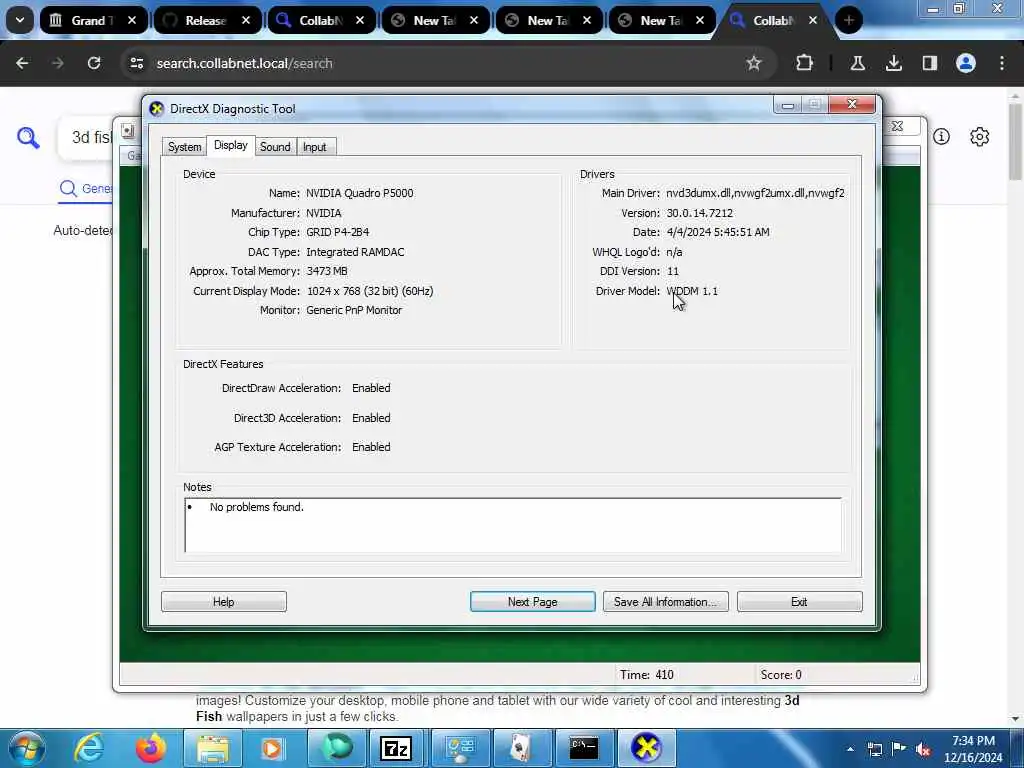Click the Next Page button
Screen dimensions: 1024x768
[x=532, y=601]
